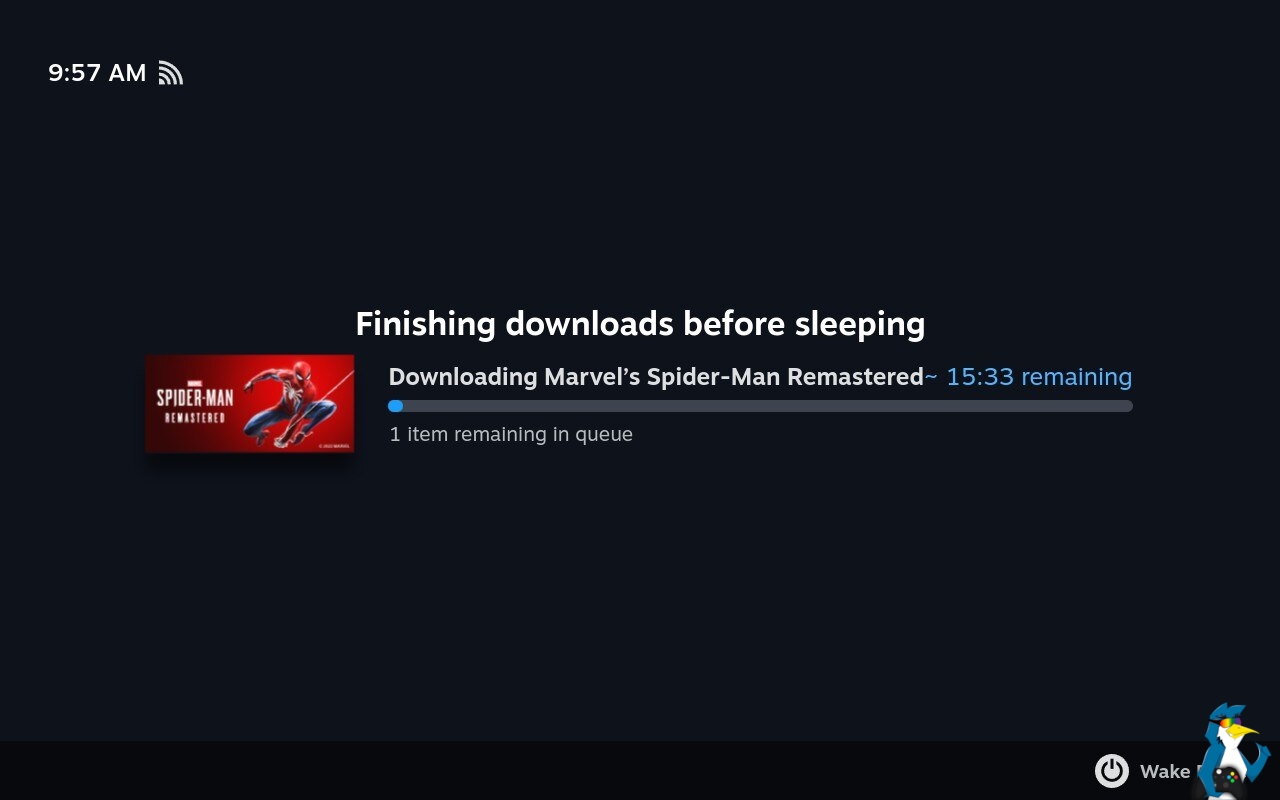Image resolution: width=1280 pixels, height=800 pixels.
Task: Click the penguin mascot's yellow beak
Action: click(x=1243, y=732)
